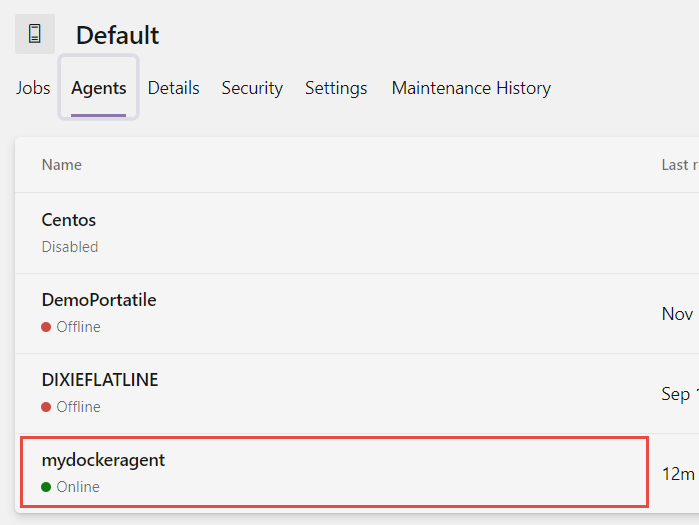Open the mydockeragent agent
Viewport: 699px width, 525px height.
pos(103,460)
